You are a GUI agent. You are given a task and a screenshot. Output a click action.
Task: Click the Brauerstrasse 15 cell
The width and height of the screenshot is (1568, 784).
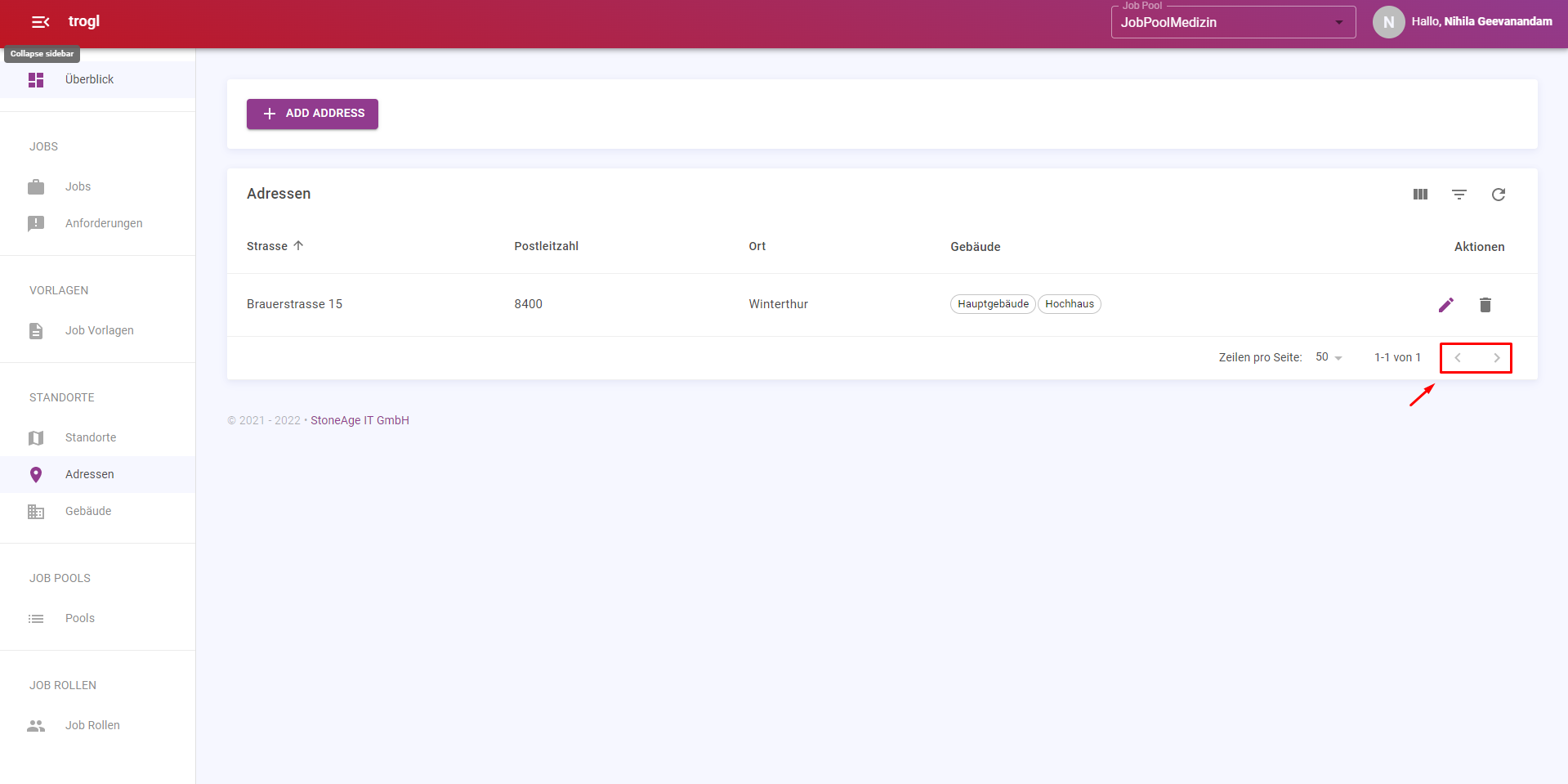point(294,304)
